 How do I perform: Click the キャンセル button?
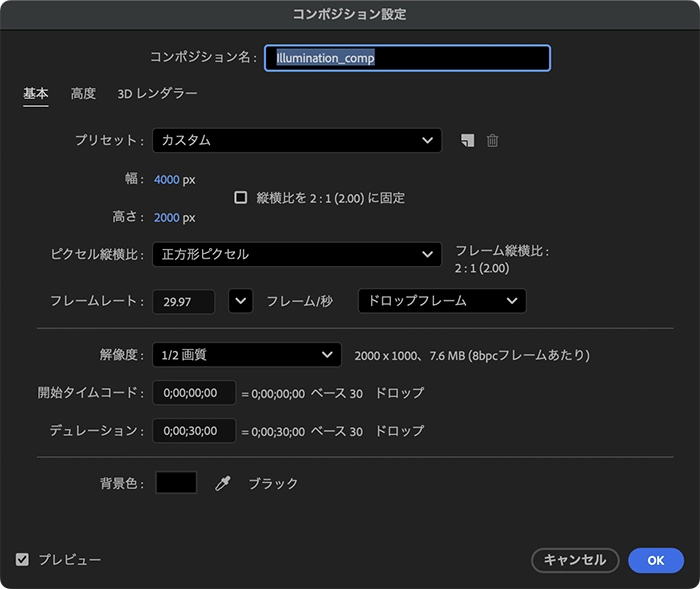coord(575,560)
